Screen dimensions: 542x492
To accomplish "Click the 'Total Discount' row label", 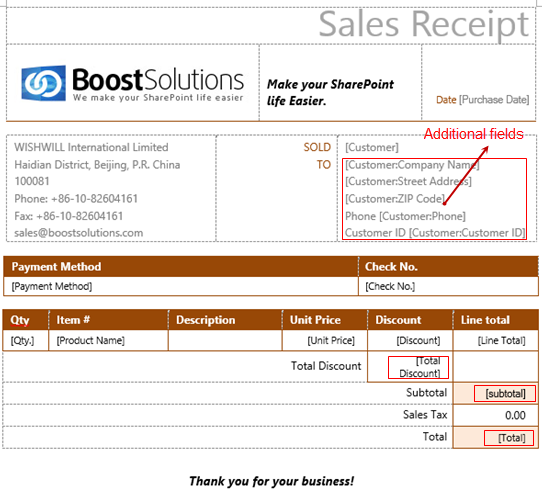I will (x=326, y=366).
